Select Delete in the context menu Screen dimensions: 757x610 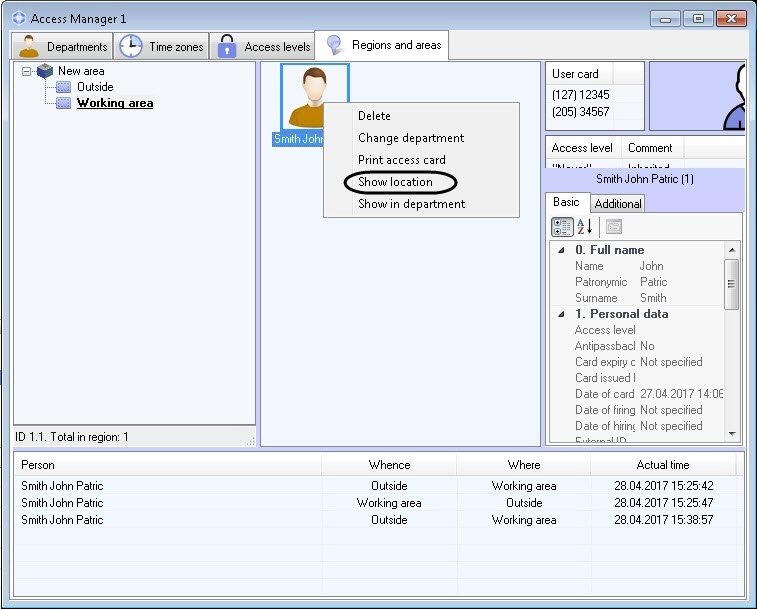(x=374, y=116)
